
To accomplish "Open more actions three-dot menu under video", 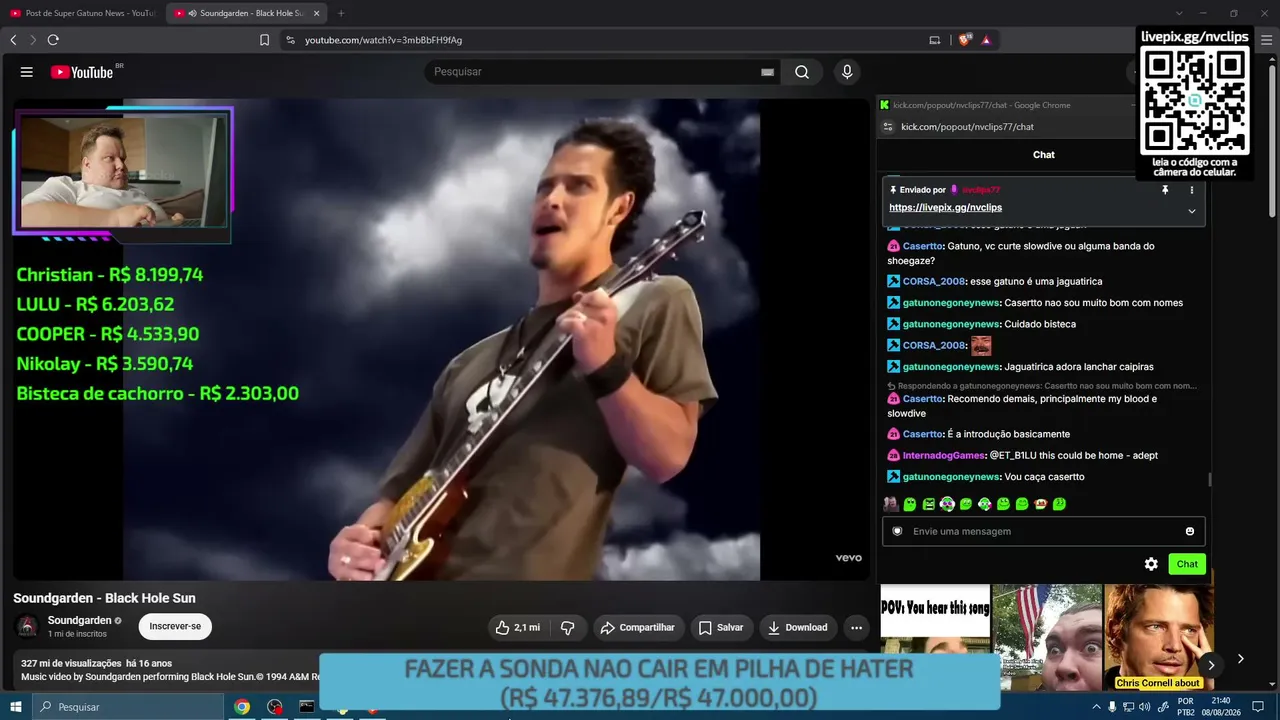I will coord(856,628).
